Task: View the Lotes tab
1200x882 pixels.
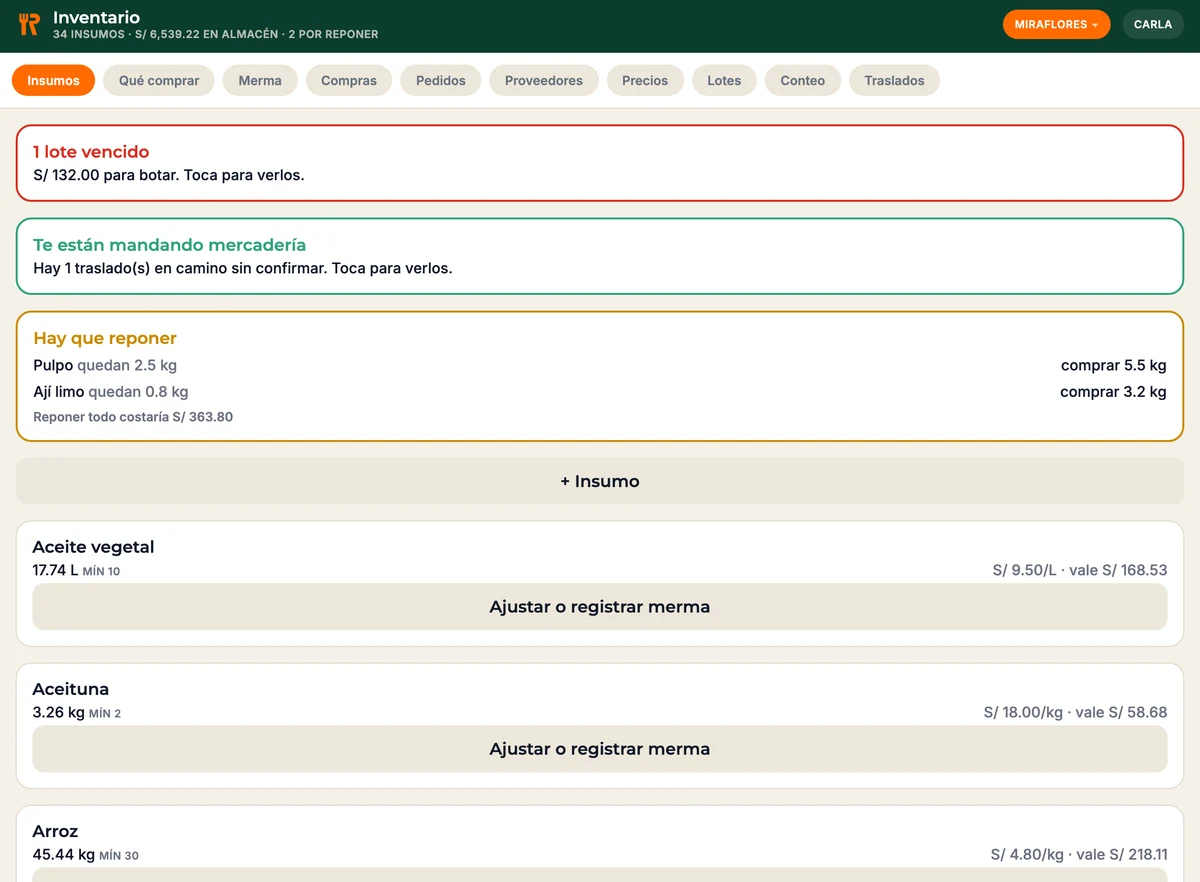Action: click(x=724, y=81)
